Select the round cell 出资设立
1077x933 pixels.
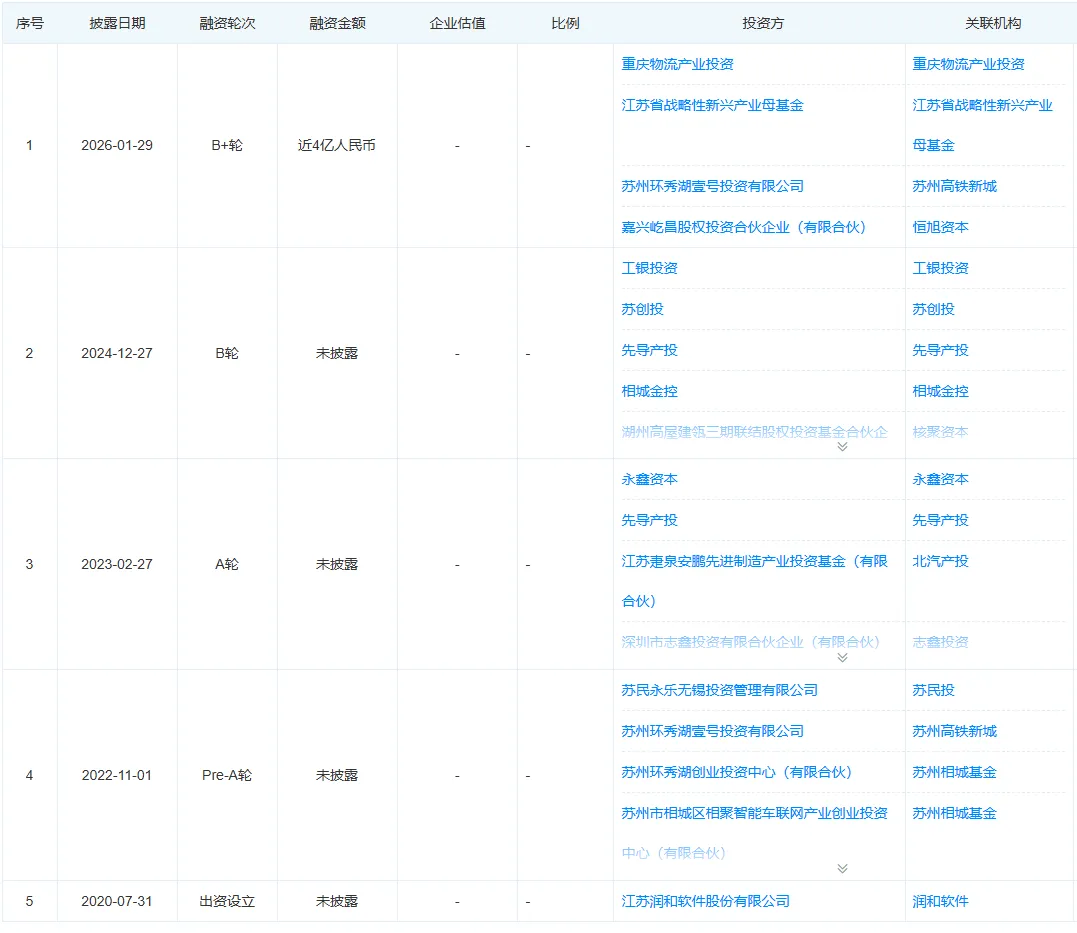227,901
